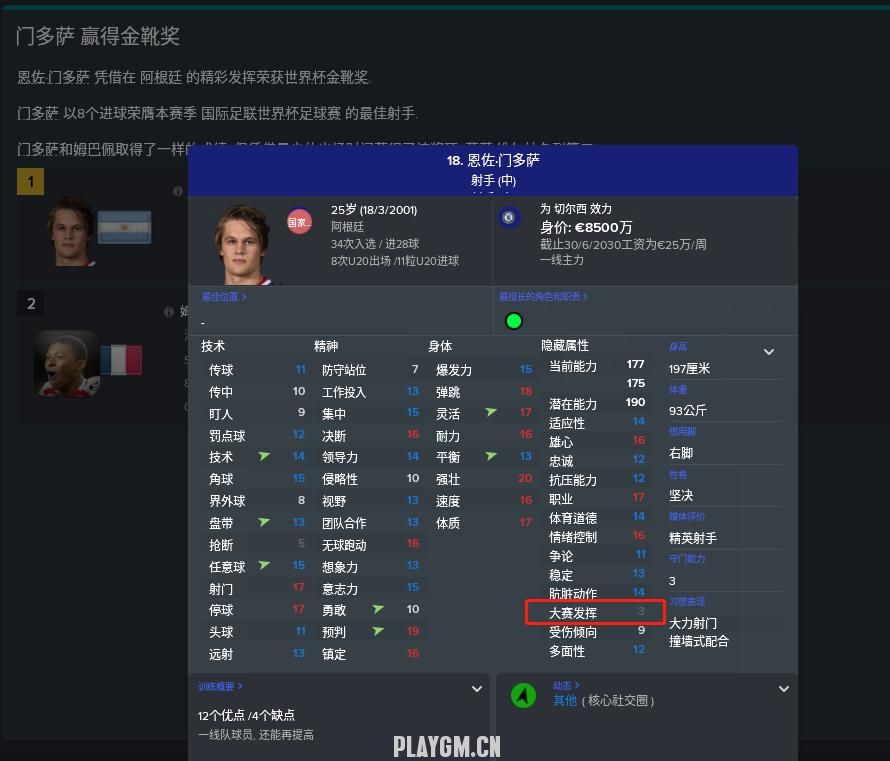890x761 pixels.
Task: Expand the training summary chevron
Action: (x=477, y=689)
